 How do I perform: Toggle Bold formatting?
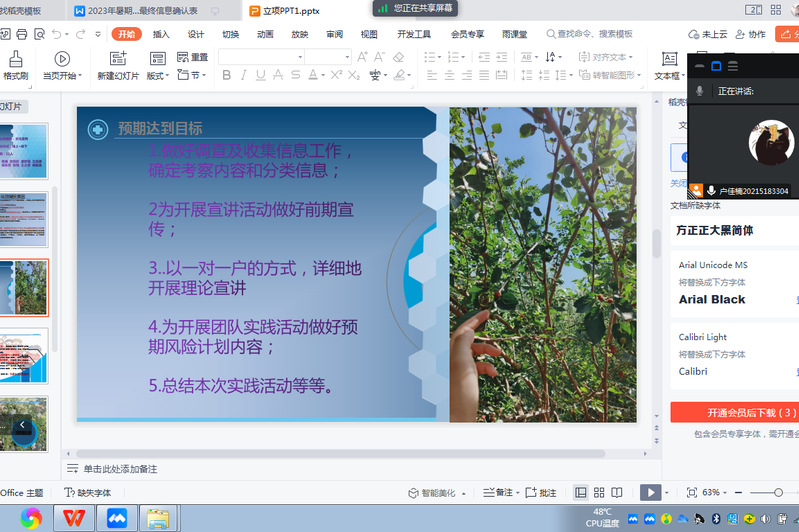pos(226,75)
